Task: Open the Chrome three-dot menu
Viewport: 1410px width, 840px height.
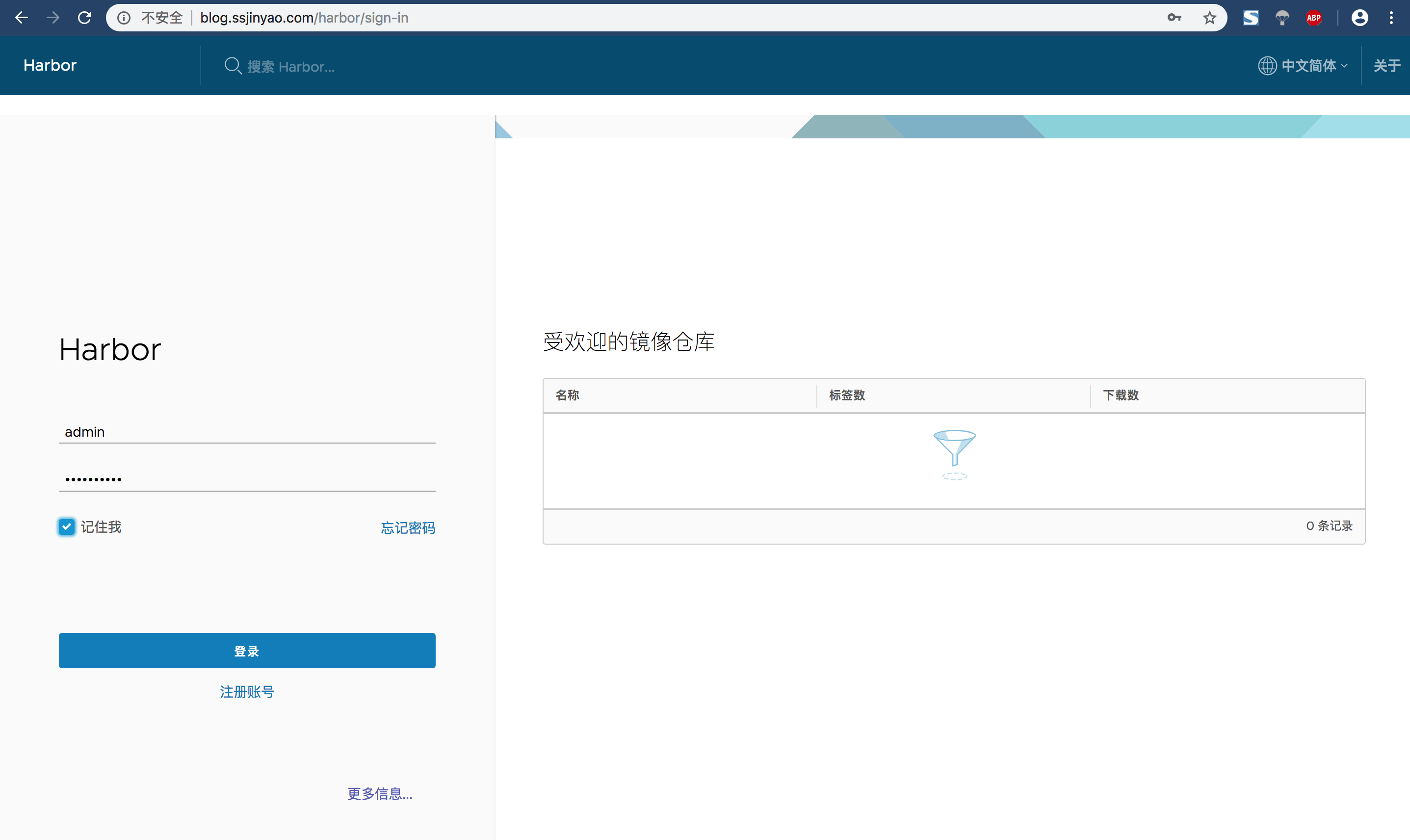Action: (x=1391, y=18)
